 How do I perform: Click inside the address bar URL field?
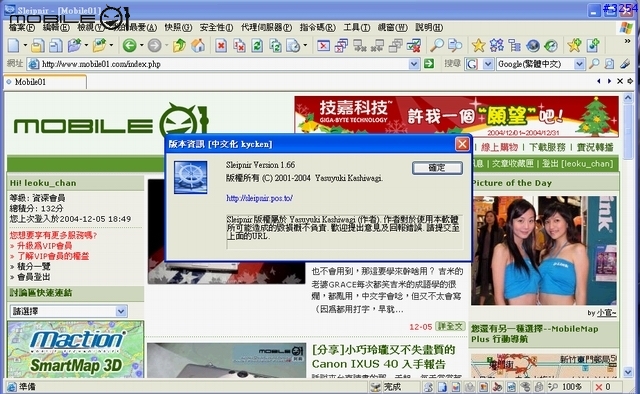click(224, 64)
